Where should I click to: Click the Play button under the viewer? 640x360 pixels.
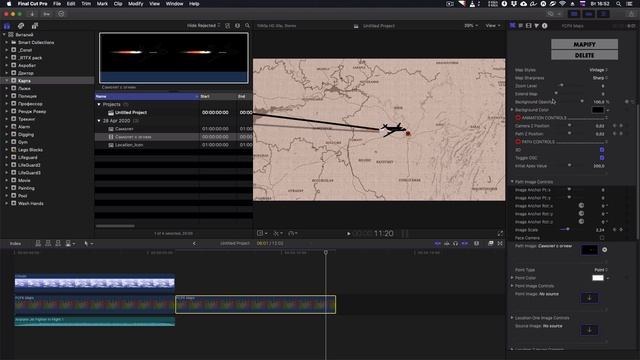tap(349, 234)
